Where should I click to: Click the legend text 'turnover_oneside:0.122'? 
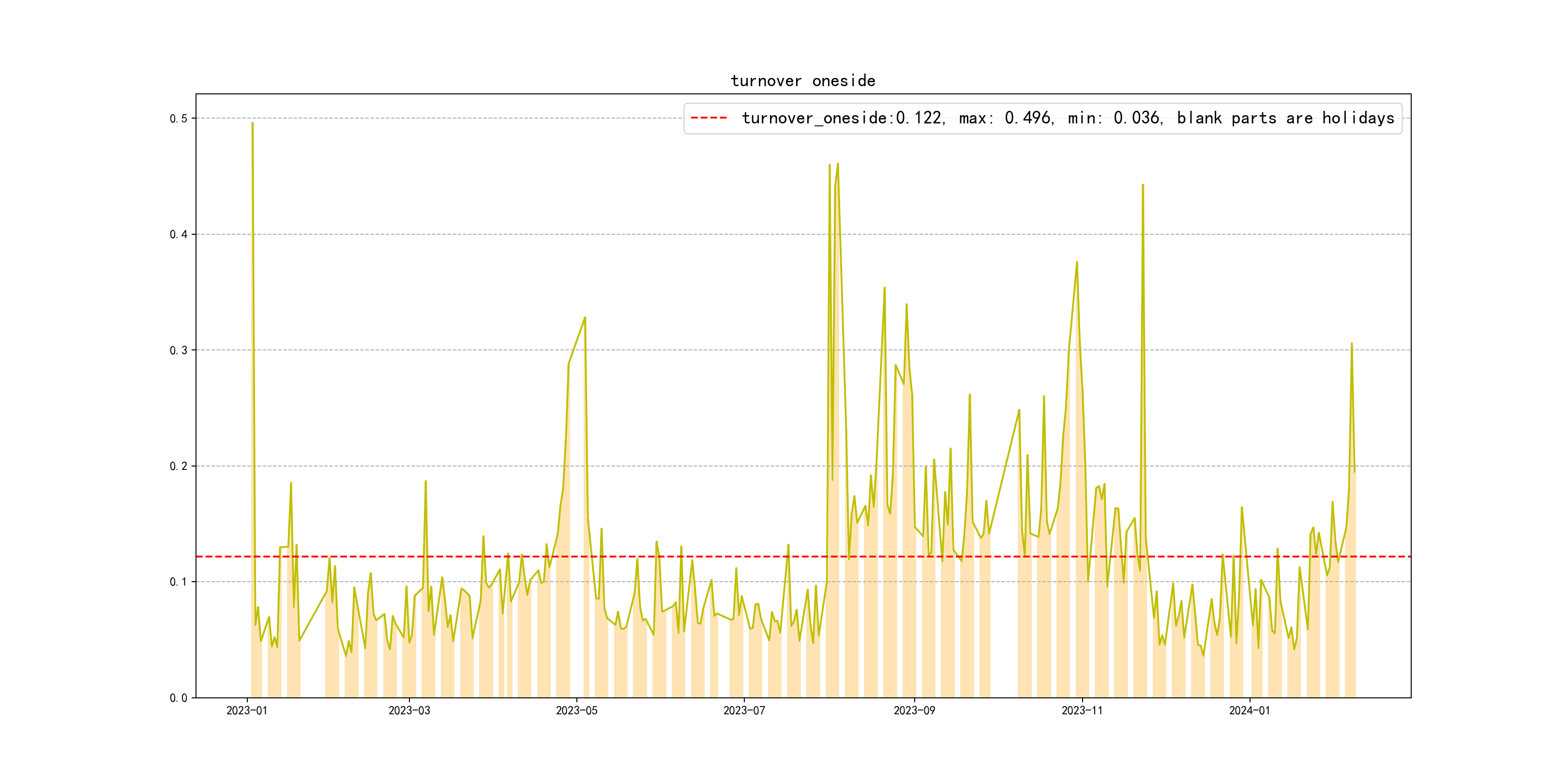(843, 118)
